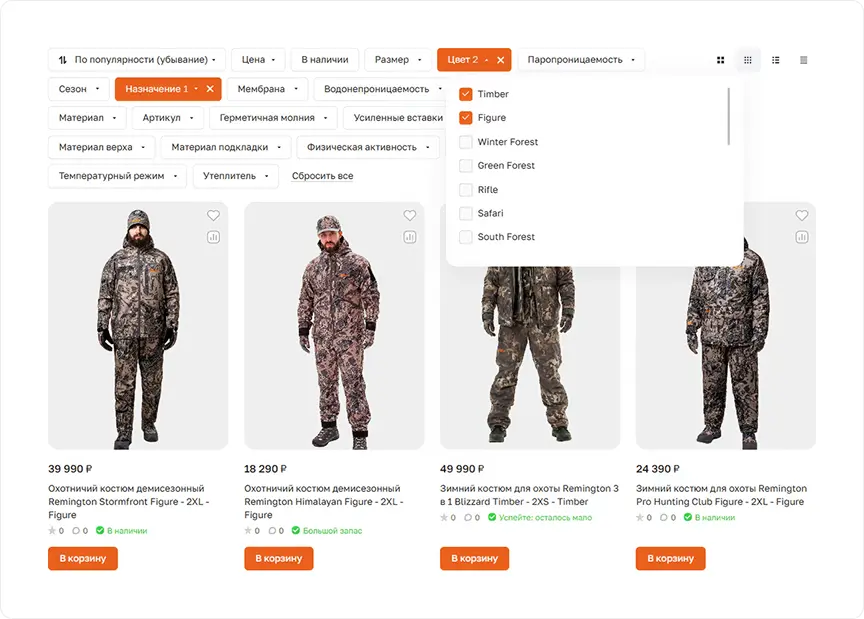Enable the Winter Forest color checkbox
This screenshot has height=619, width=864.
point(465,142)
